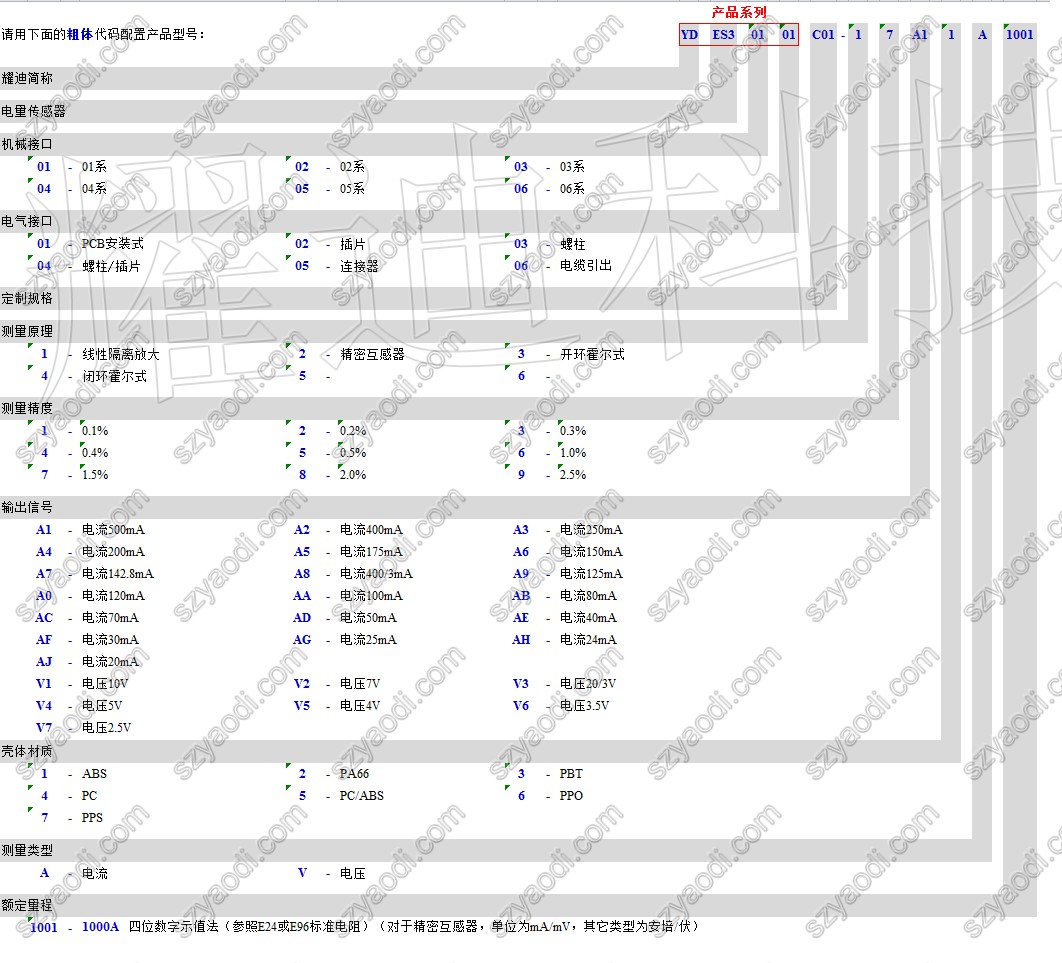The height and width of the screenshot is (963, 1062).
Task: Choose 精密互感器 measurement principle
Action: tap(372, 355)
